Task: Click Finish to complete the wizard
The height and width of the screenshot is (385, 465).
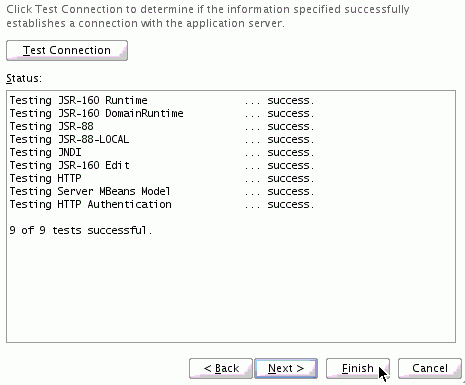Action: click(x=358, y=368)
